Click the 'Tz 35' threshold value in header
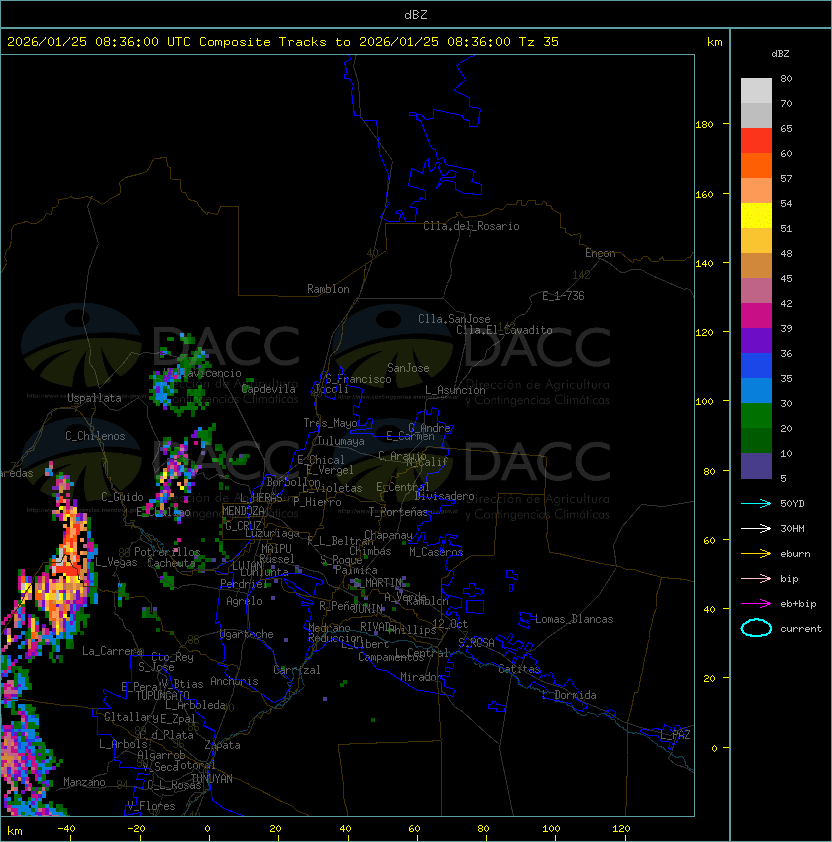 coord(539,42)
